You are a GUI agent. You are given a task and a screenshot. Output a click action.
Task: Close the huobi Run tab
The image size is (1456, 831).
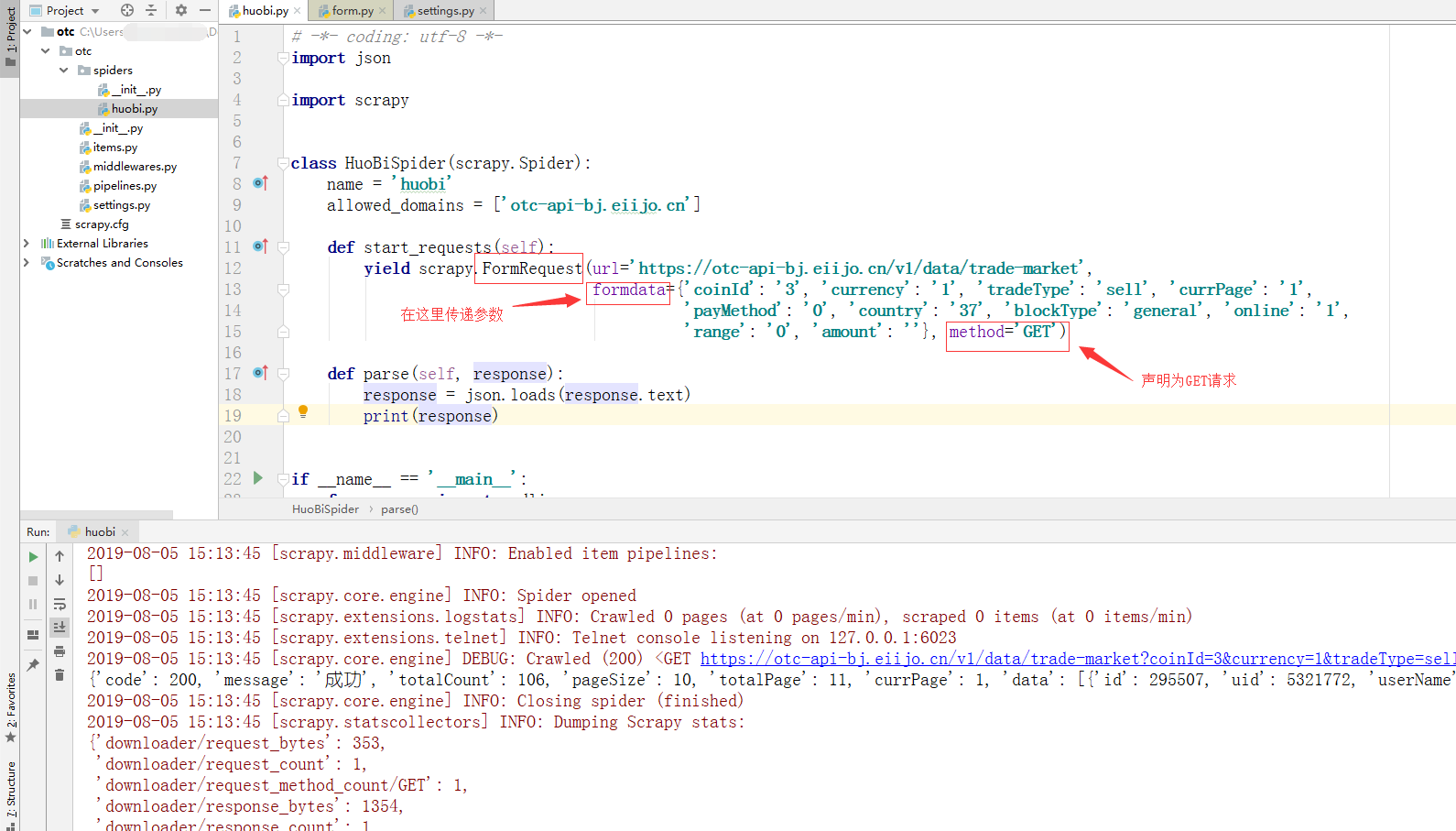pyautogui.click(x=125, y=532)
